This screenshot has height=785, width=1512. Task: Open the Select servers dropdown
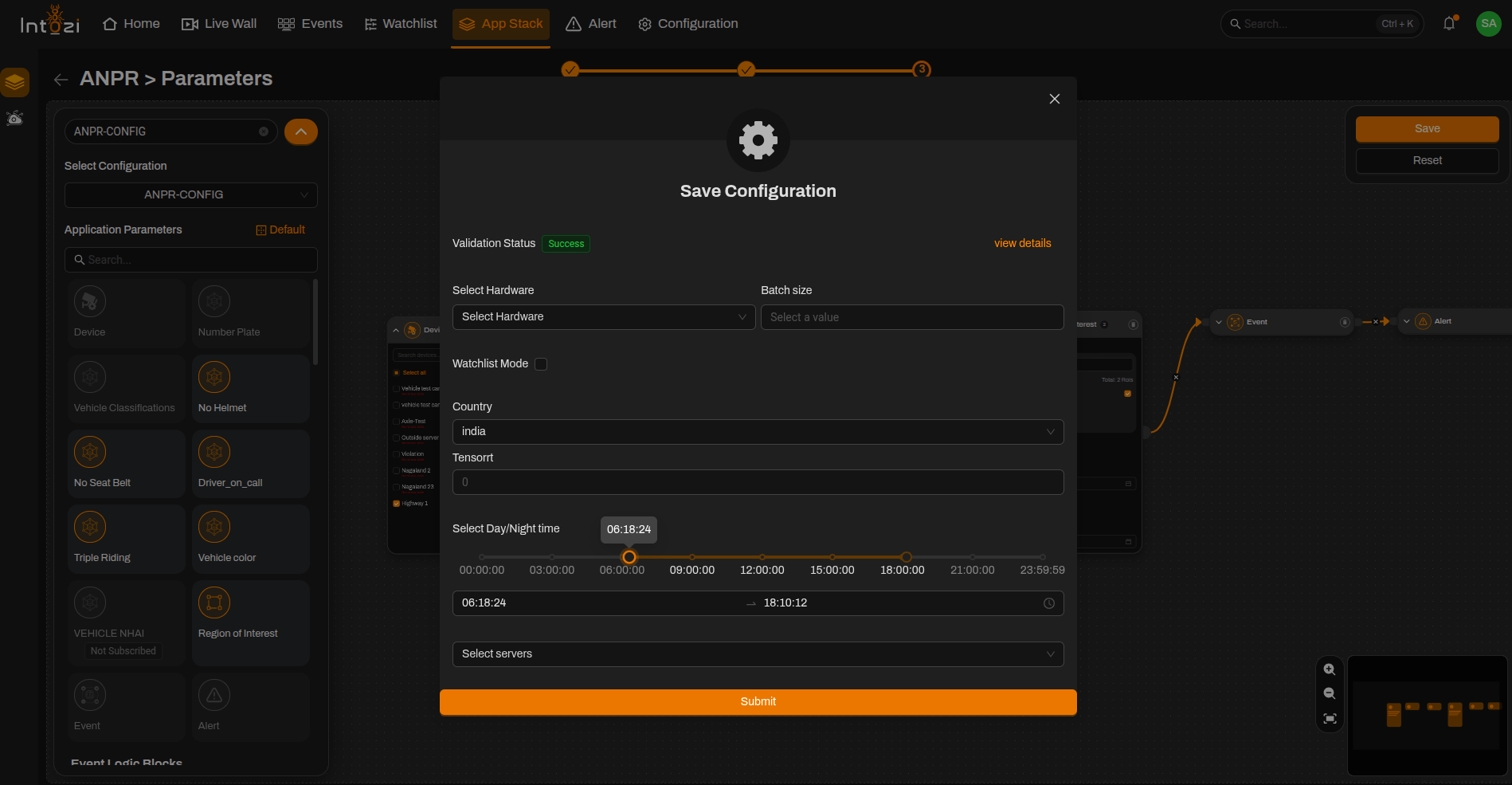coord(758,654)
